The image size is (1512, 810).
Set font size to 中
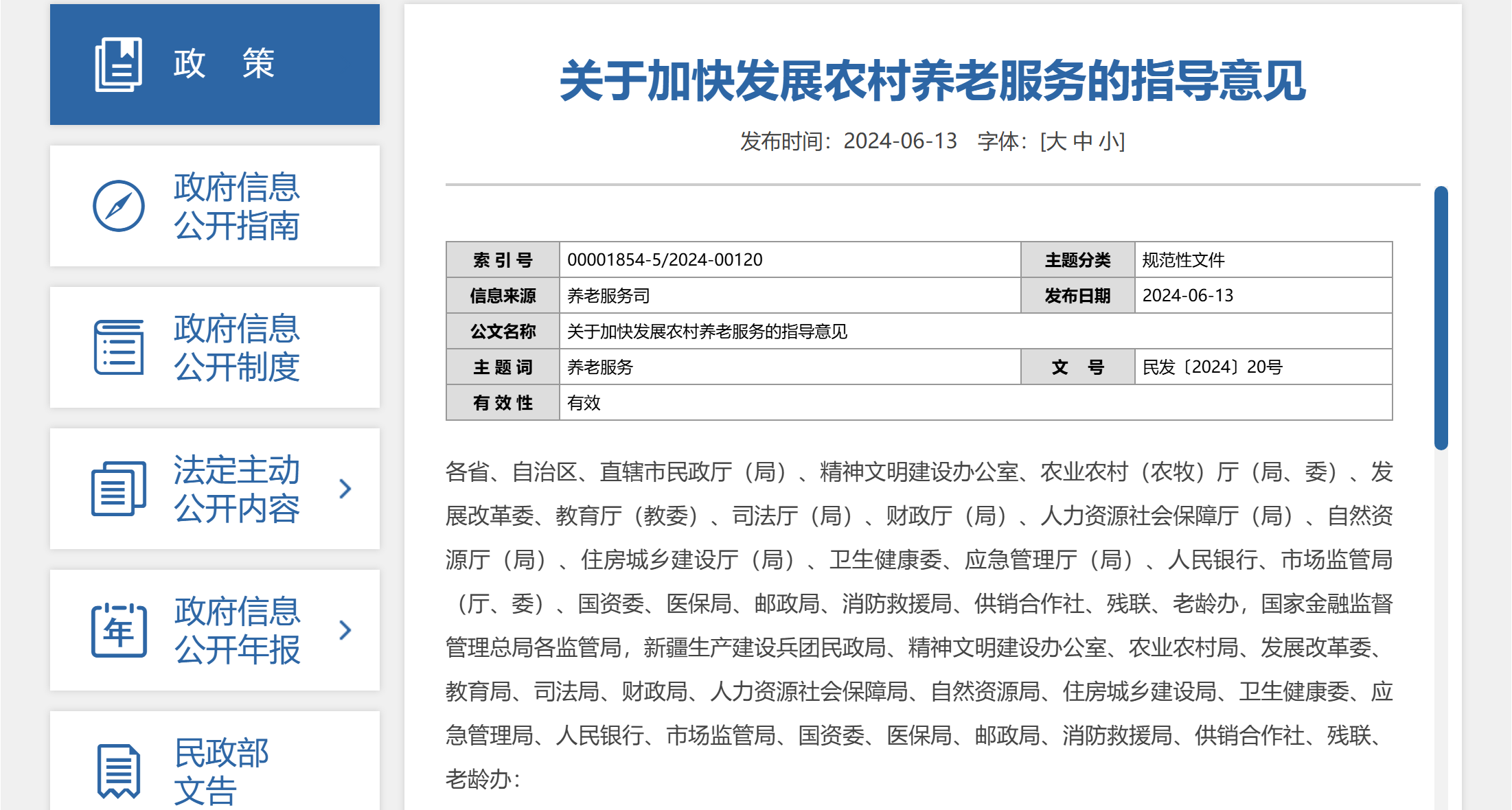[x=1083, y=141]
